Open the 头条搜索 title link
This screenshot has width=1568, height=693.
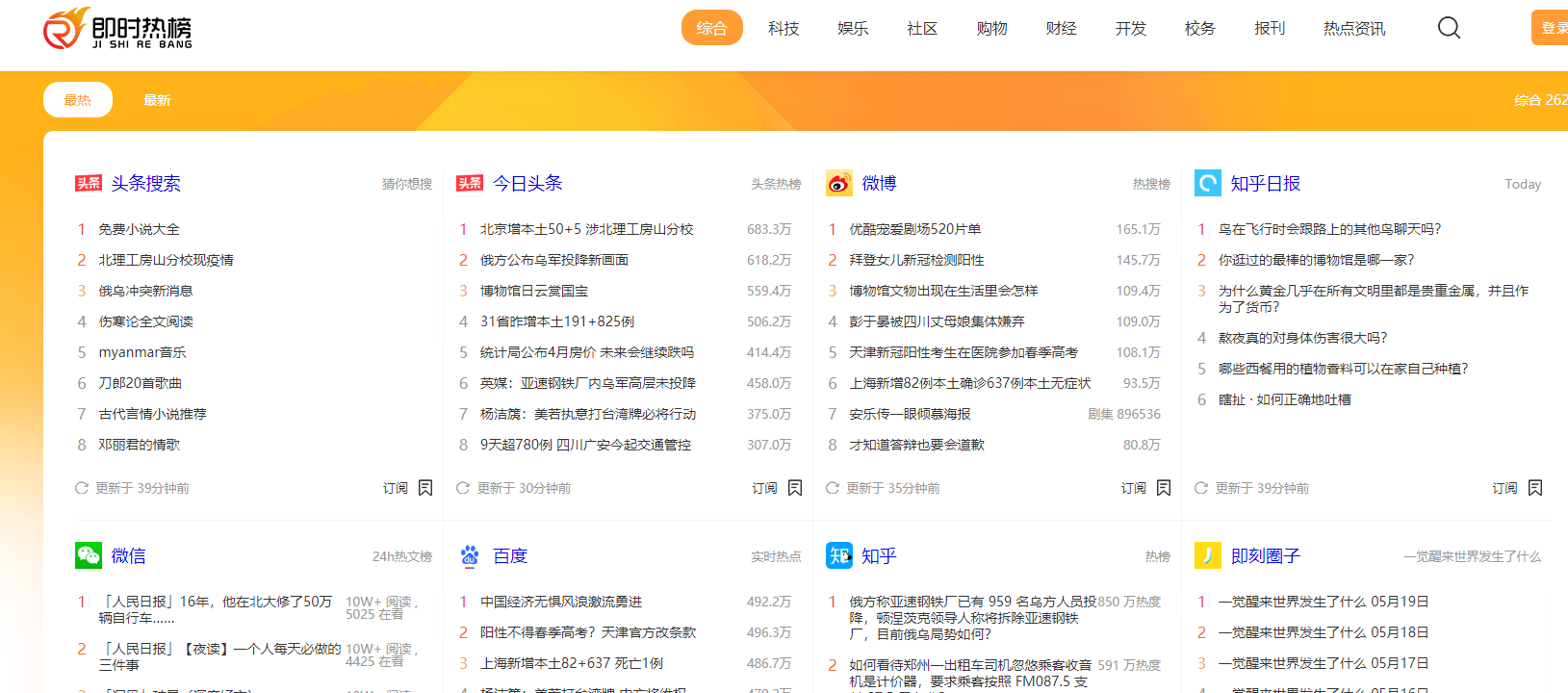[146, 183]
